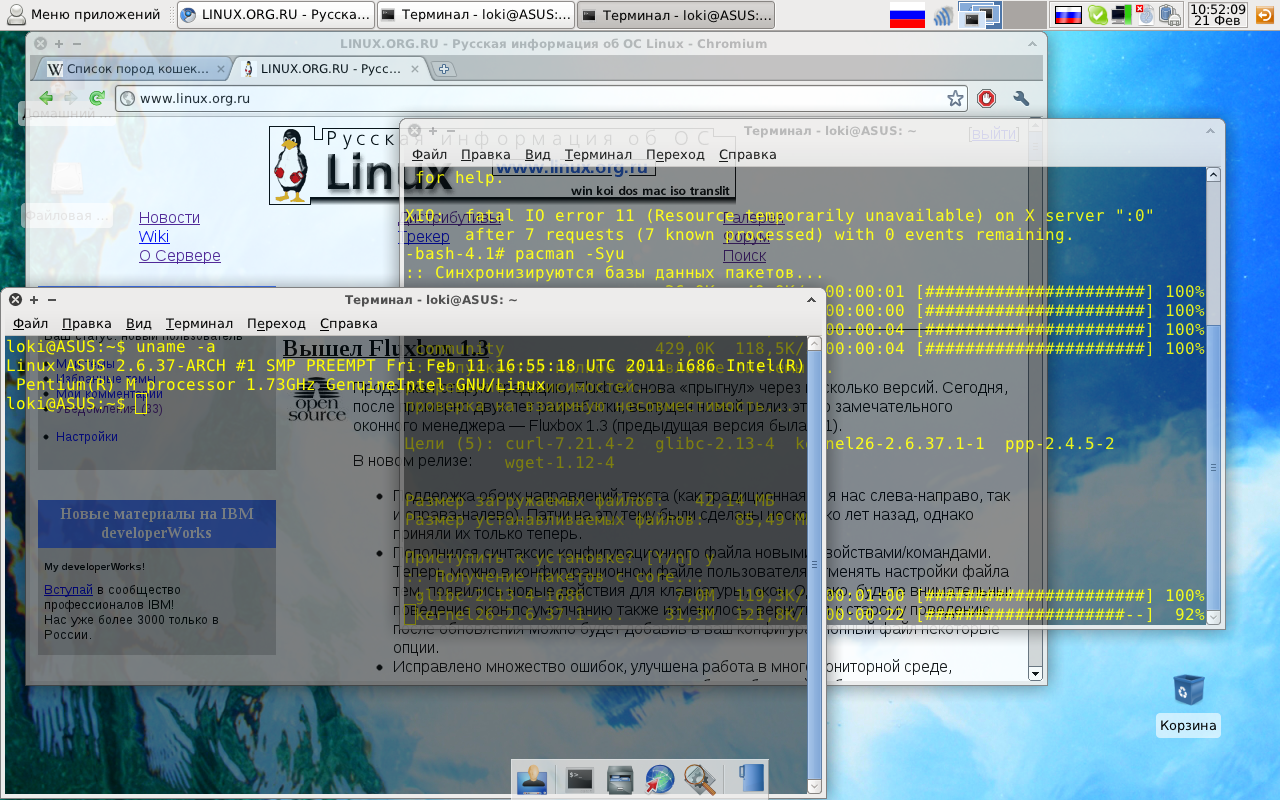Image resolution: width=1280 pixels, height=800 pixels.
Task: Open Новости link on the page
Action: (169, 217)
